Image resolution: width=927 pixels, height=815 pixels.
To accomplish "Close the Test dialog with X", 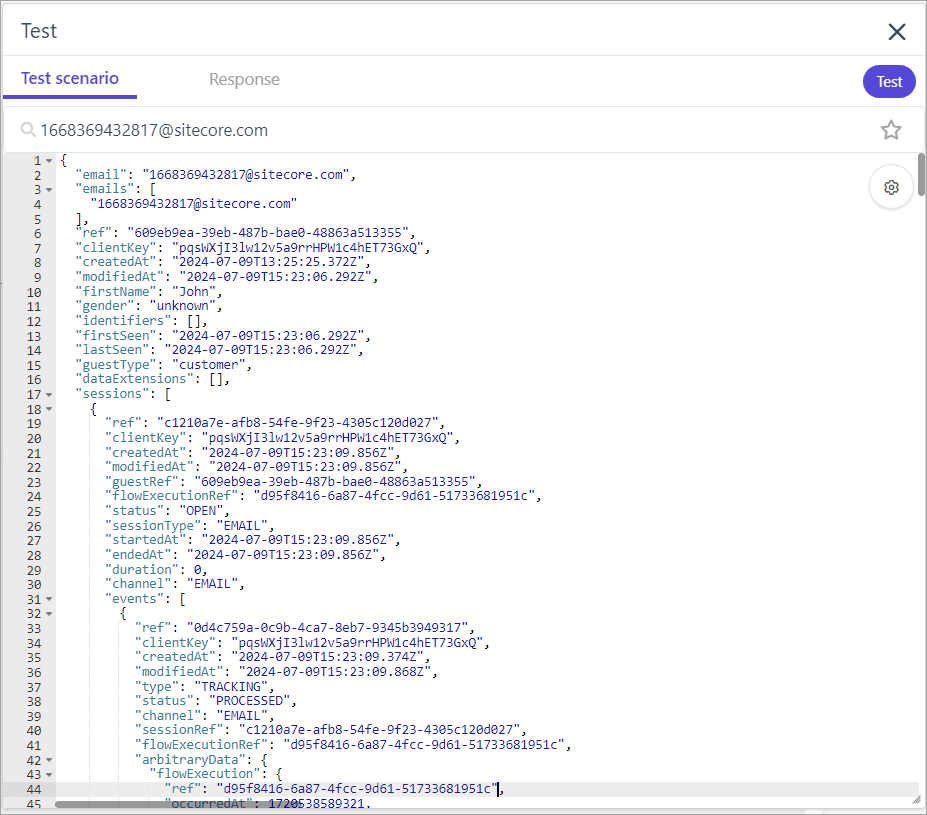I will coord(896,32).
